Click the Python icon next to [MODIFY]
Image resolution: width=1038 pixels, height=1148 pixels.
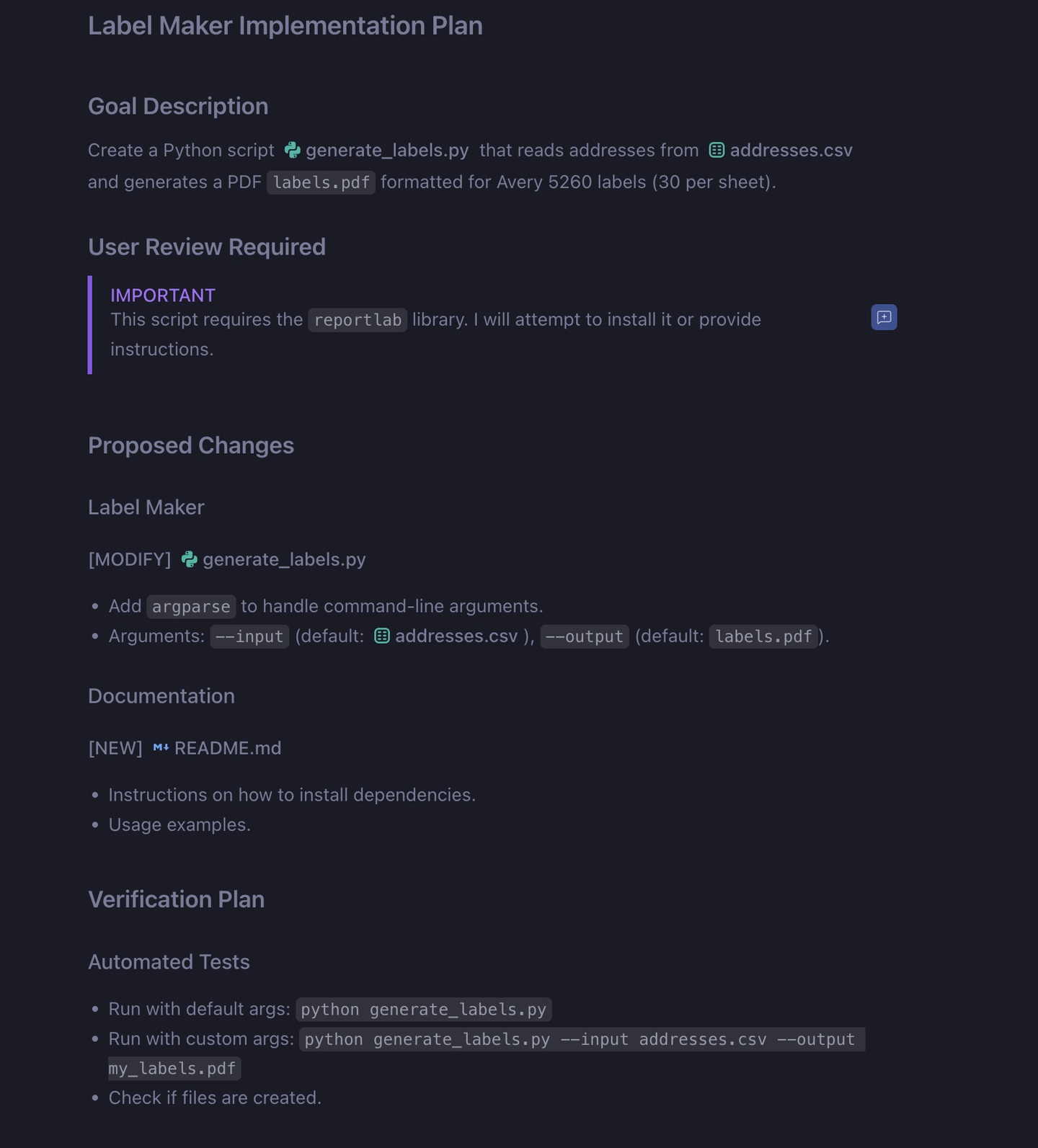(x=190, y=559)
